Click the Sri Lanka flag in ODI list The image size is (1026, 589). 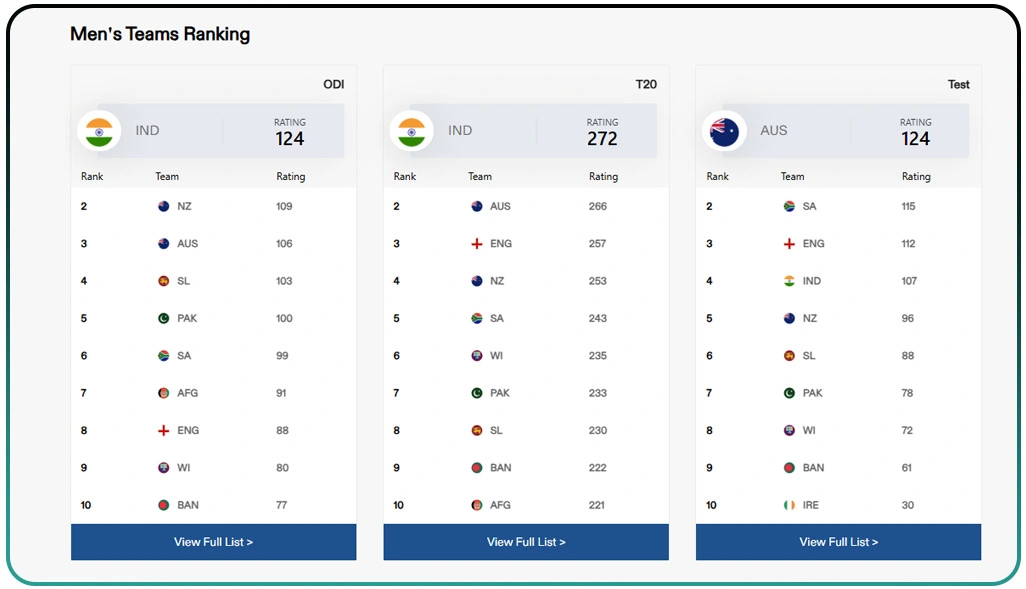[x=164, y=281]
